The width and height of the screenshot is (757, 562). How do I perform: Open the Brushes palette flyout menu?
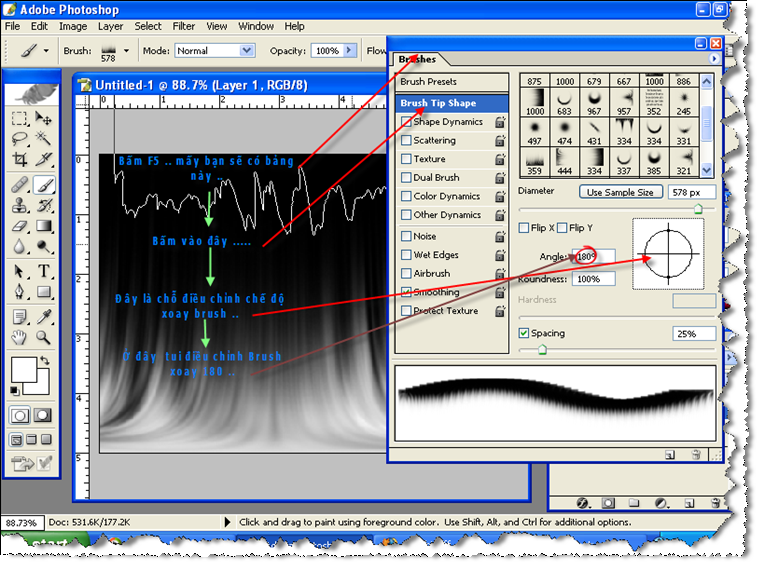714,59
